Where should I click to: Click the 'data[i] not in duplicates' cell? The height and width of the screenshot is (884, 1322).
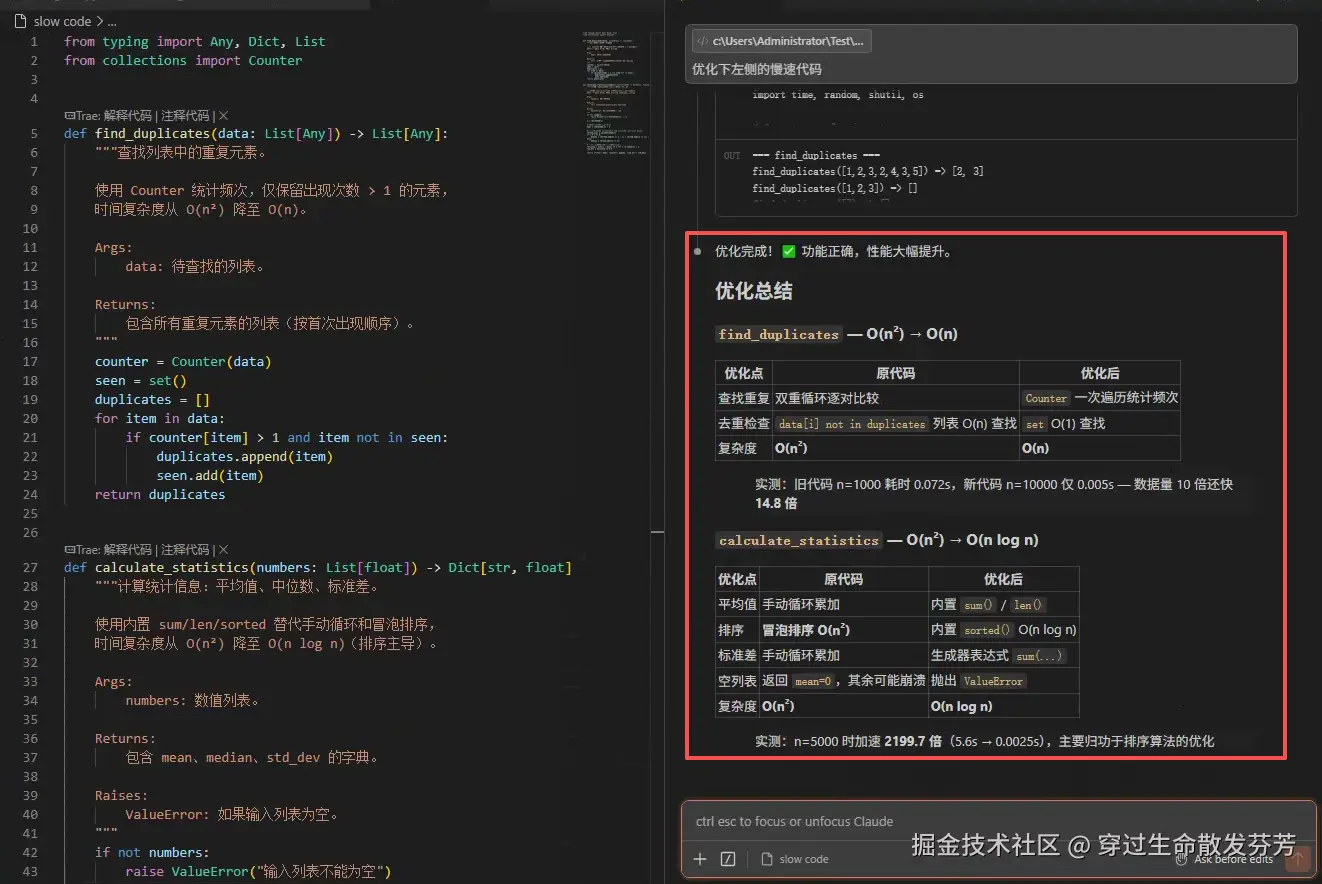pos(896,424)
